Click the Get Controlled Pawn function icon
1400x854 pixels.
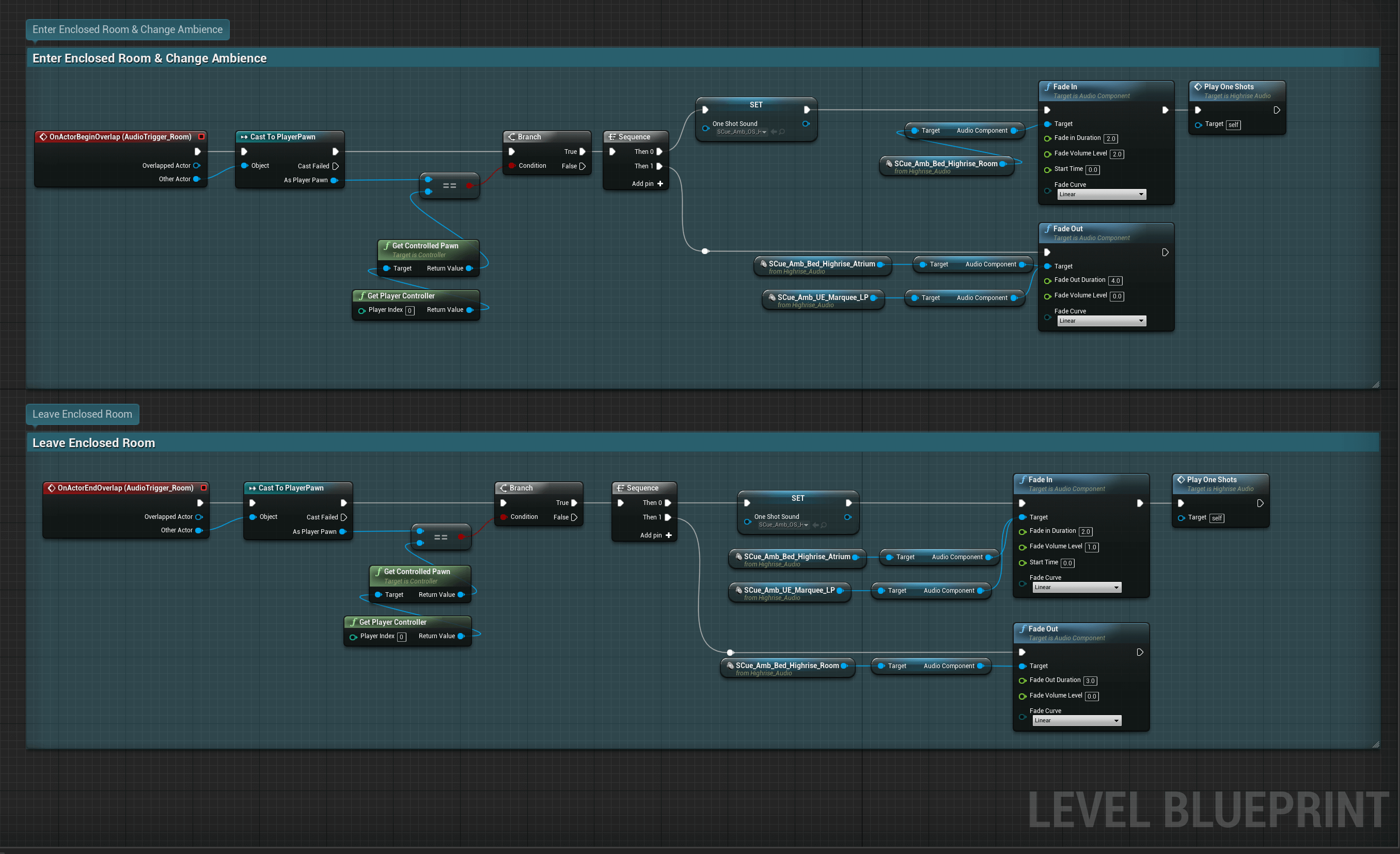tap(386, 245)
